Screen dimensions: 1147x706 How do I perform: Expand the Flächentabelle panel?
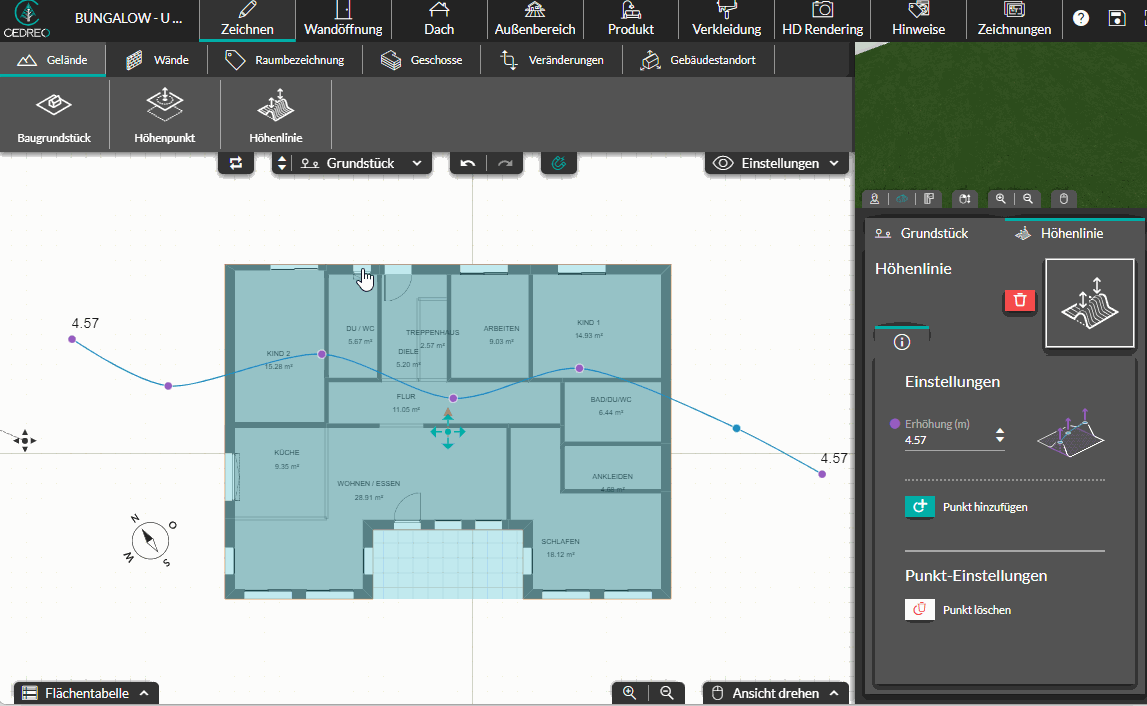click(86, 693)
